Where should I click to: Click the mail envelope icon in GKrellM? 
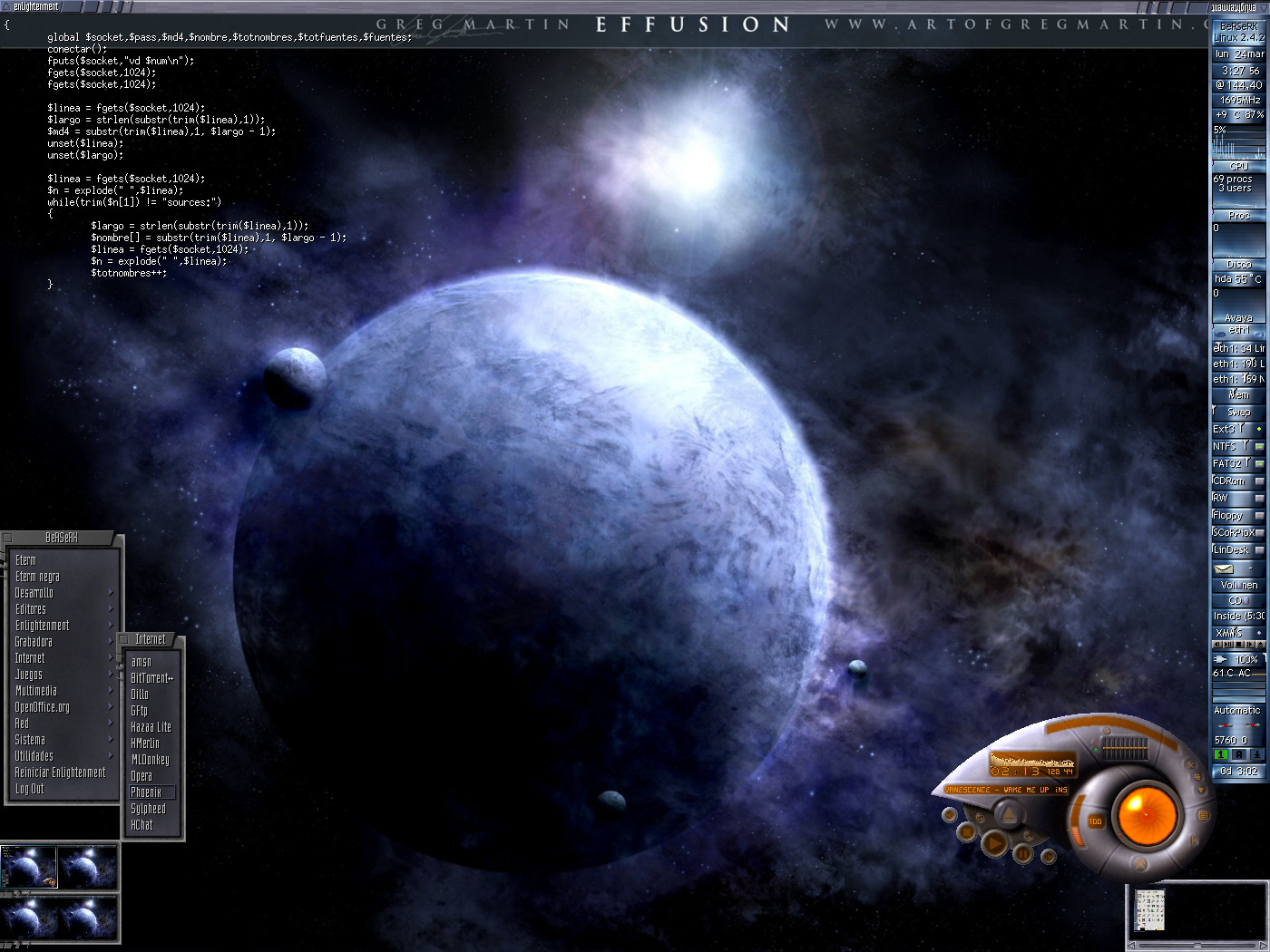click(x=1224, y=568)
